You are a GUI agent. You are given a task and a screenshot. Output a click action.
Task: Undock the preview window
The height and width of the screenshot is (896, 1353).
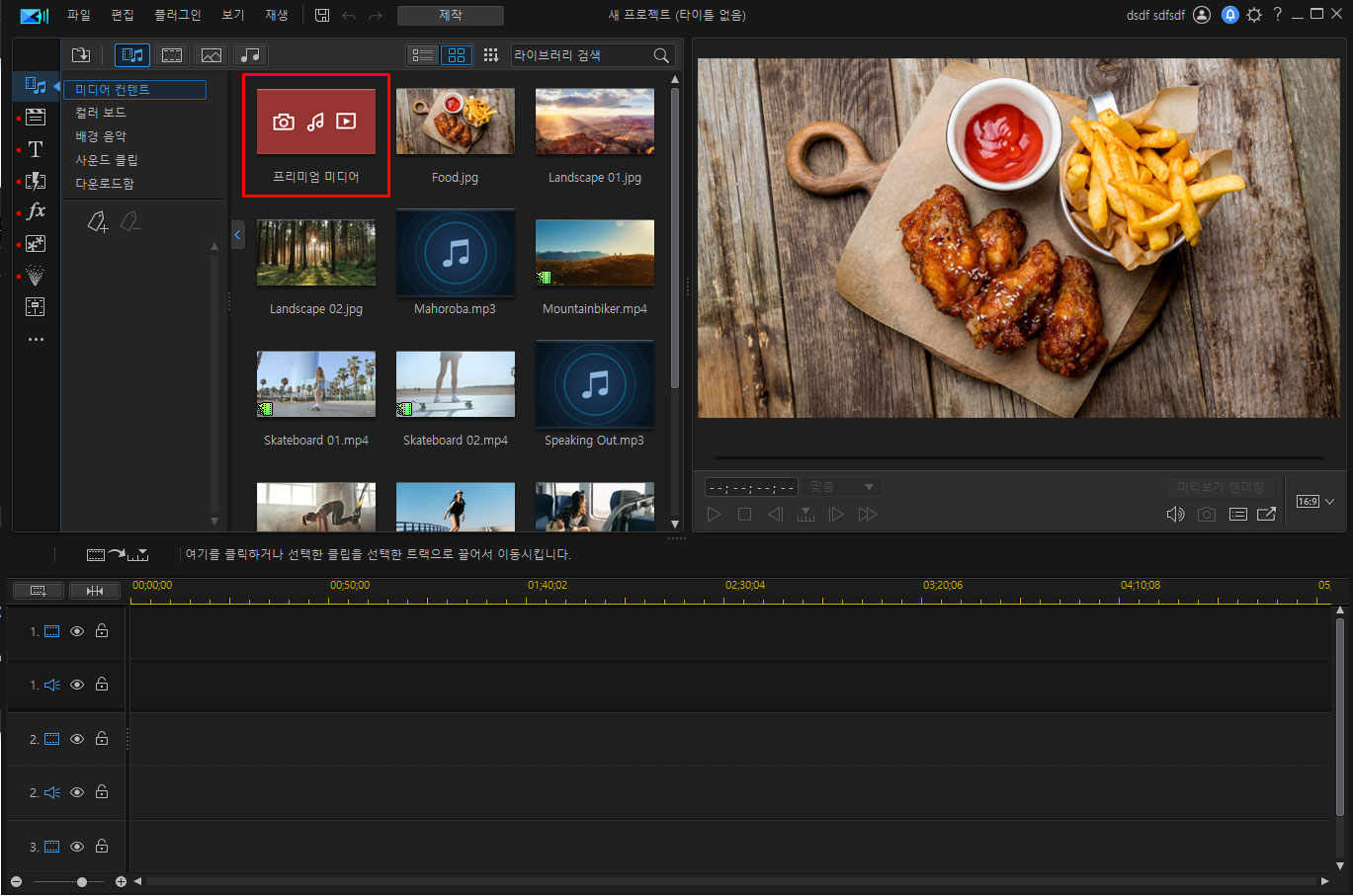[1266, 515]
